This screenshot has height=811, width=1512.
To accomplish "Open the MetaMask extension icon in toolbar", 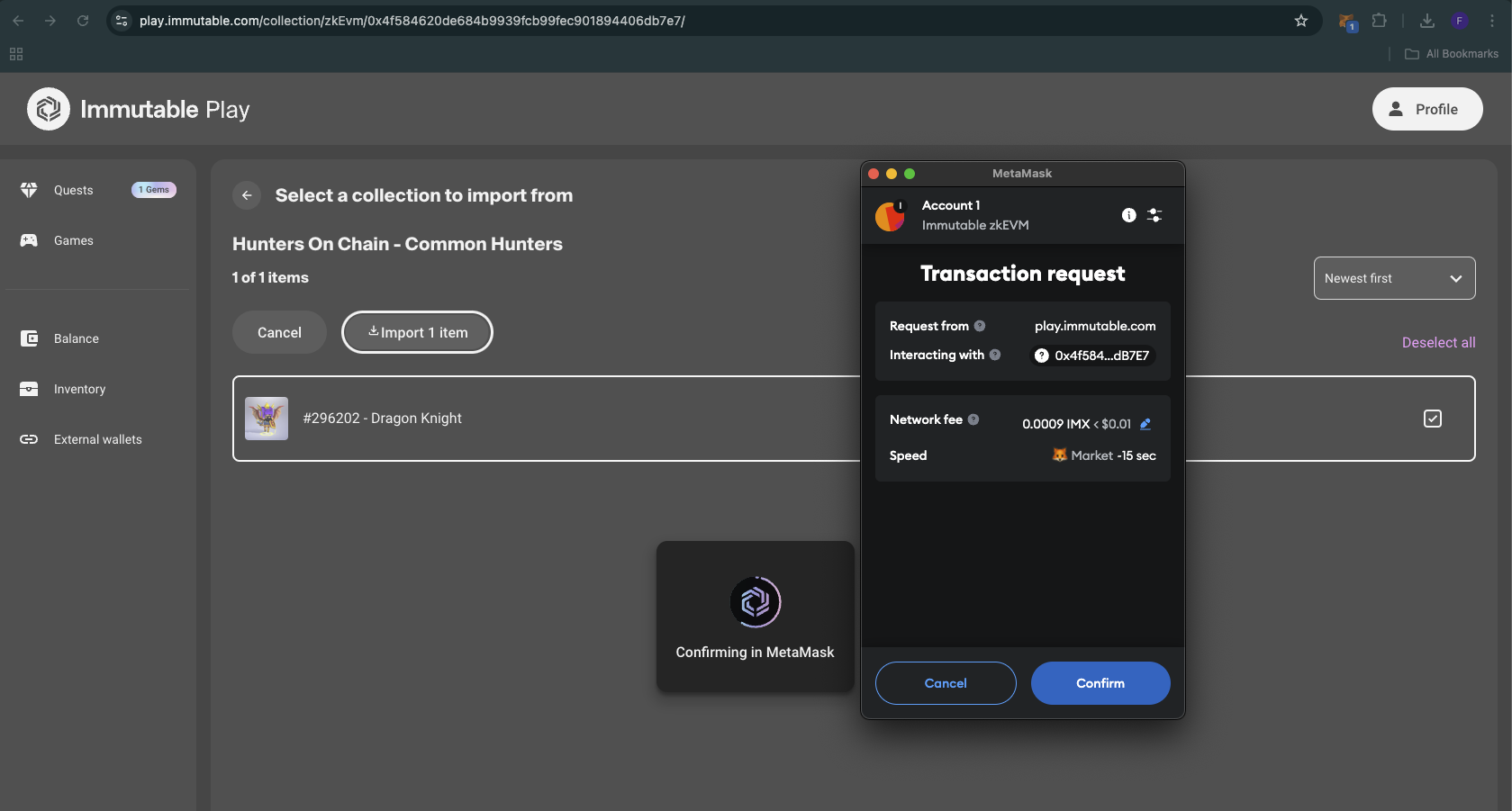I will tap(1347, 22).
